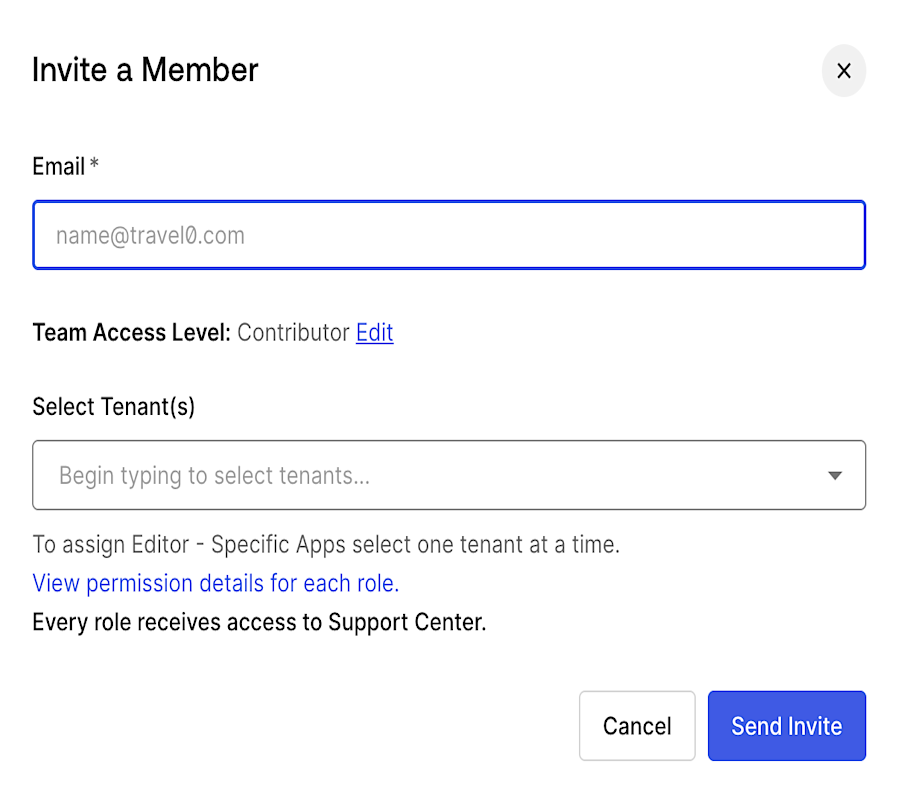Click the Begin typing to select tenants placeholder
Image resolution: width=900 pixels, height=800 pixels.
point(214,476)
